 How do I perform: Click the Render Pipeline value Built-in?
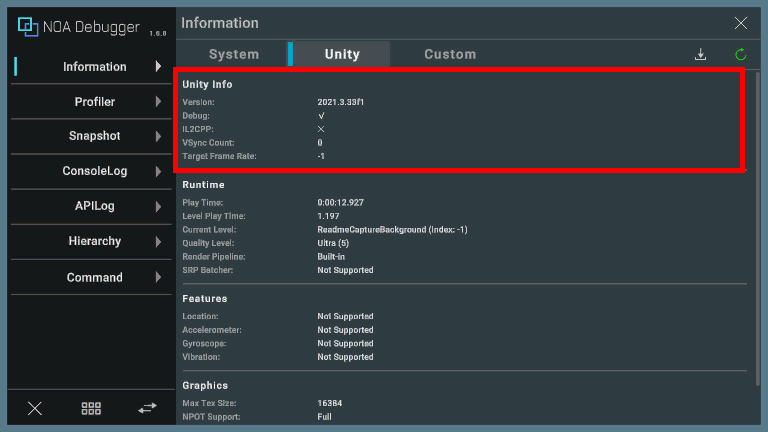pyautogui.click(x=331, y=257)
